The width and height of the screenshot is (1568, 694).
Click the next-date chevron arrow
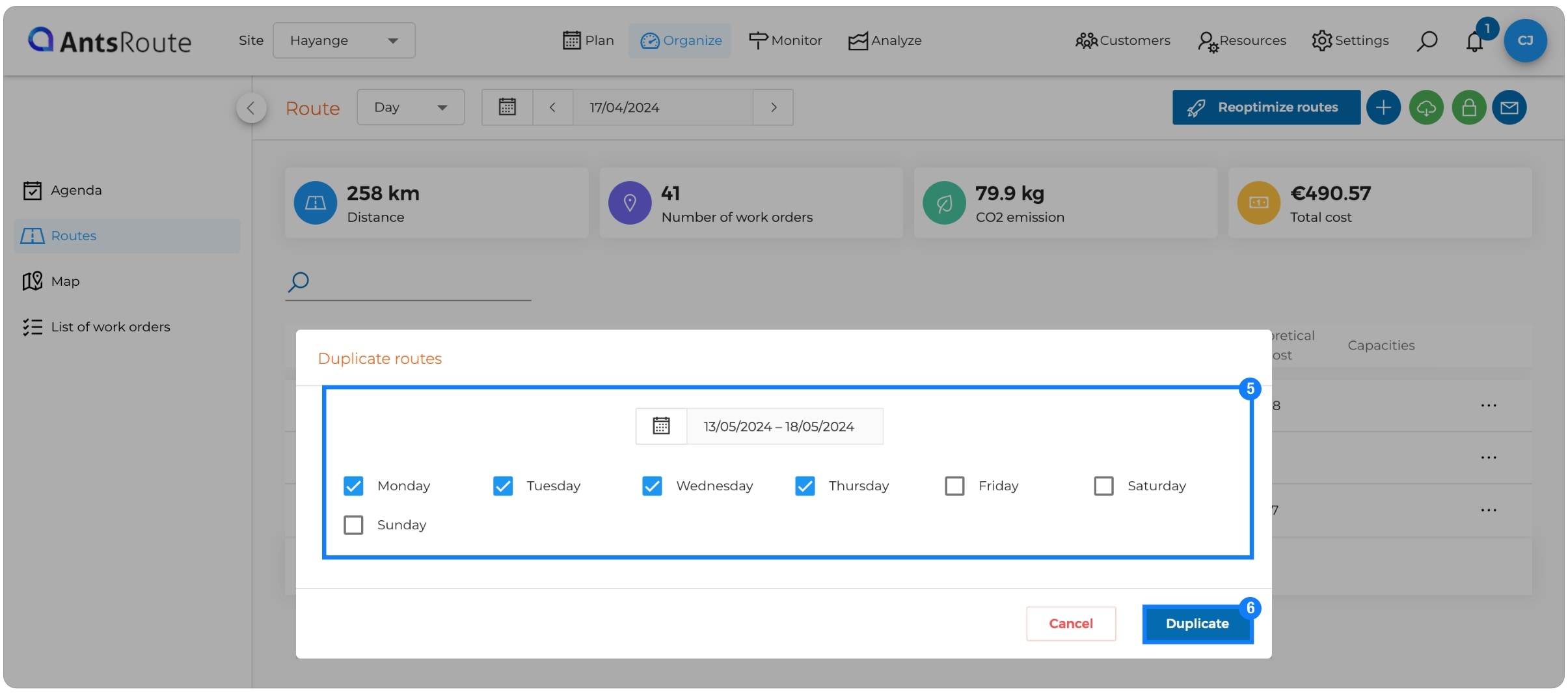(x=773, y=107)
